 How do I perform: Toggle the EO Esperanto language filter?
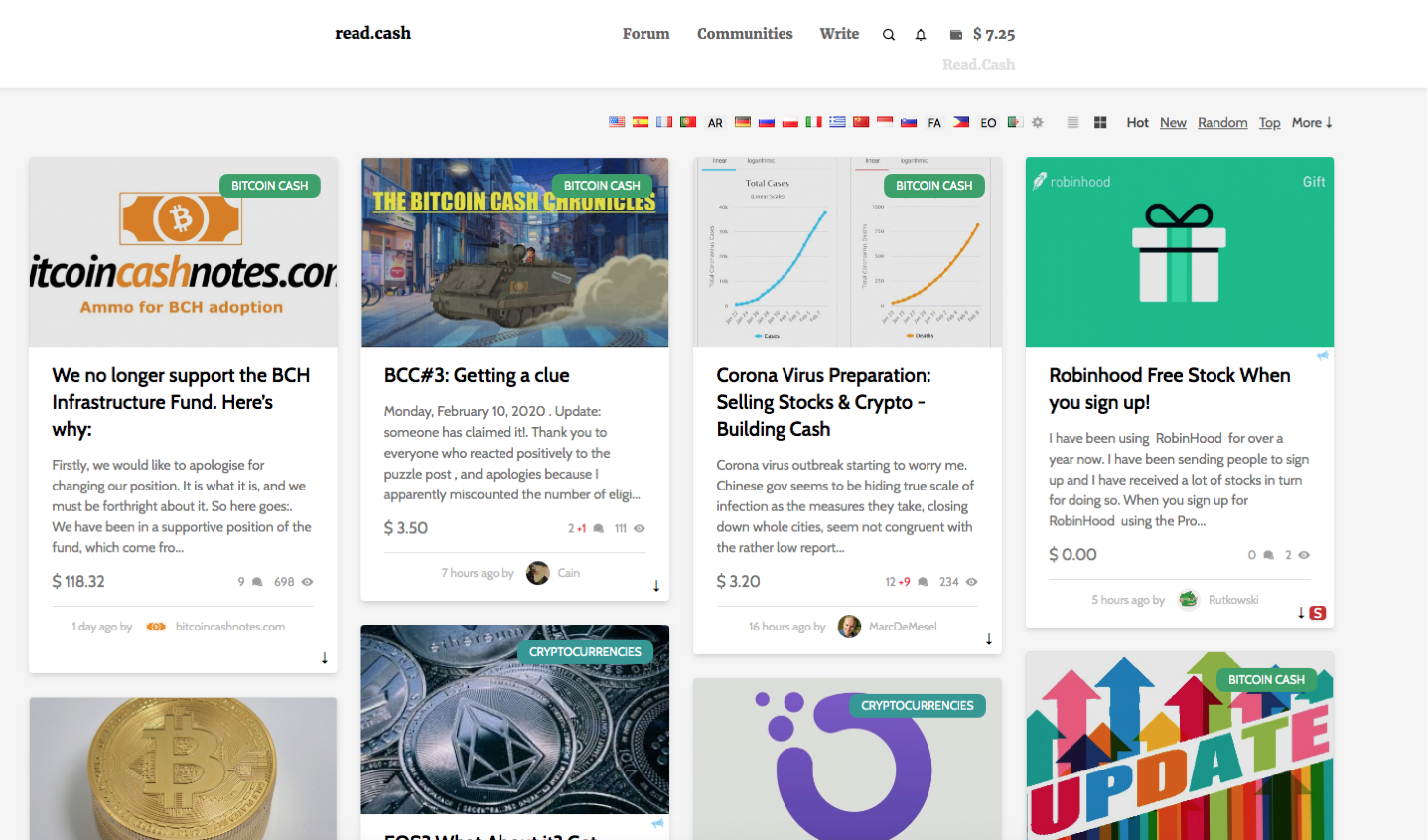(988, 123)
